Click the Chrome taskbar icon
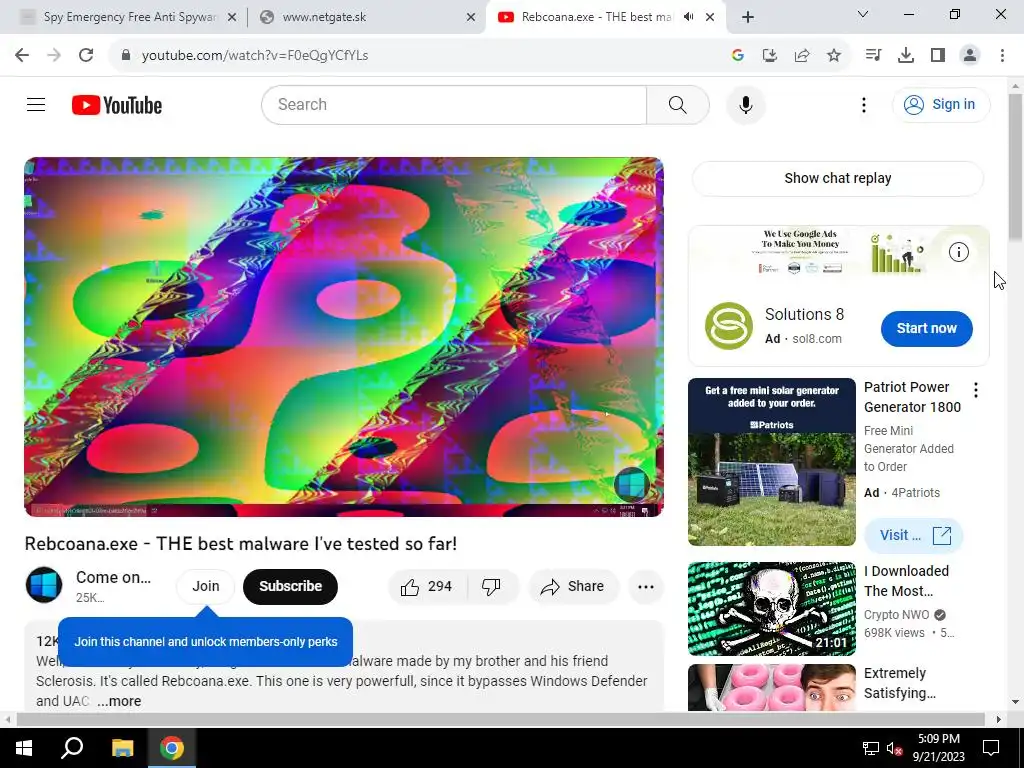Screen dimensions: 1024x768 pyautogui.click(x=172, y=748)
